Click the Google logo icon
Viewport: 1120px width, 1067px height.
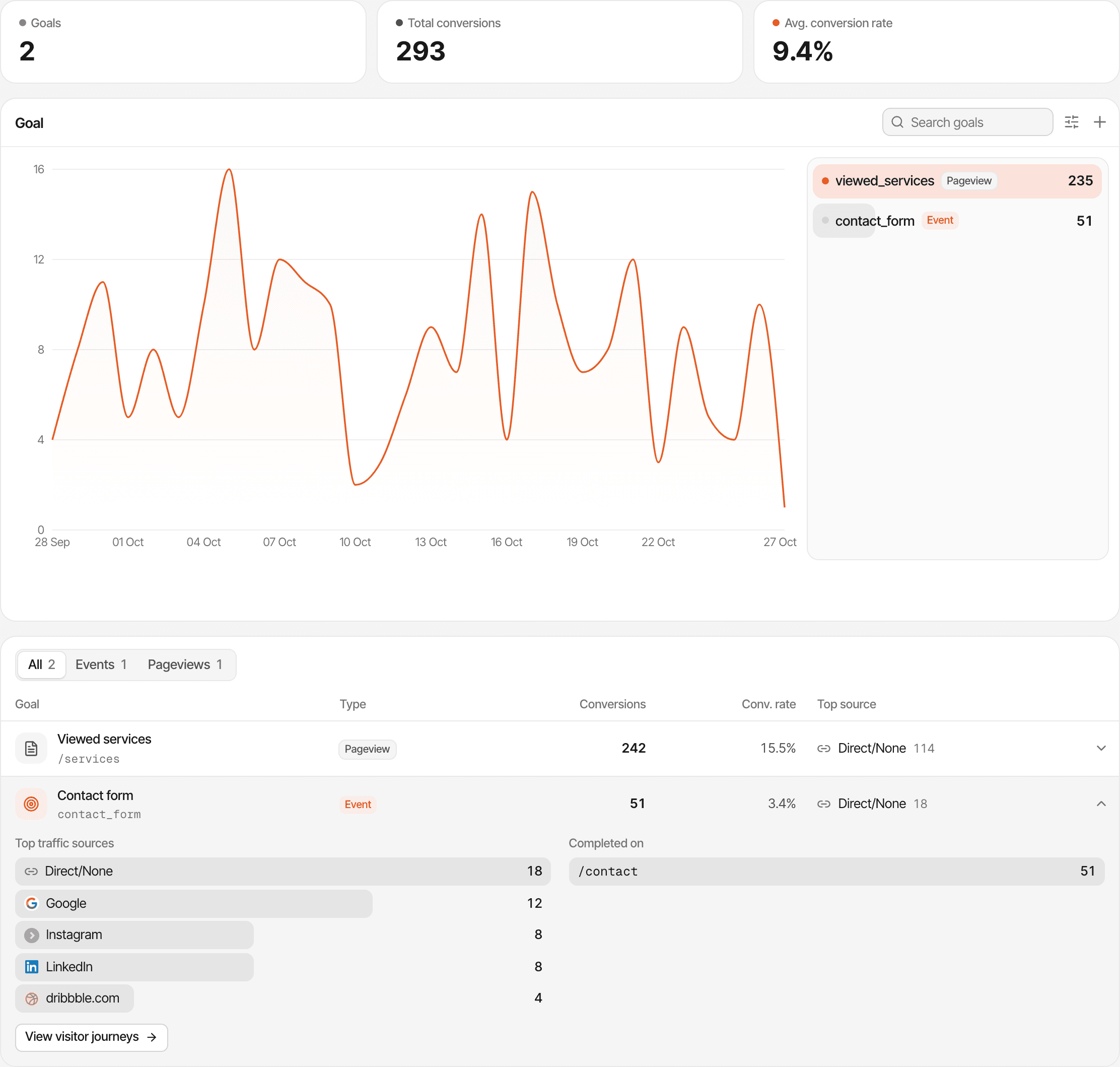pos(32,903)
